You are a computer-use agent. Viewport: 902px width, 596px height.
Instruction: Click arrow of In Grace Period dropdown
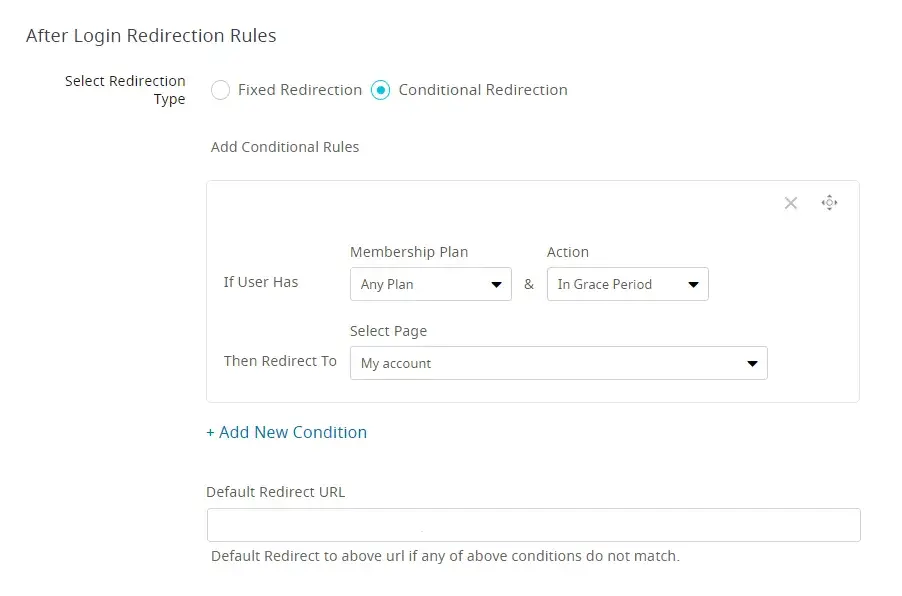[693, 285]
